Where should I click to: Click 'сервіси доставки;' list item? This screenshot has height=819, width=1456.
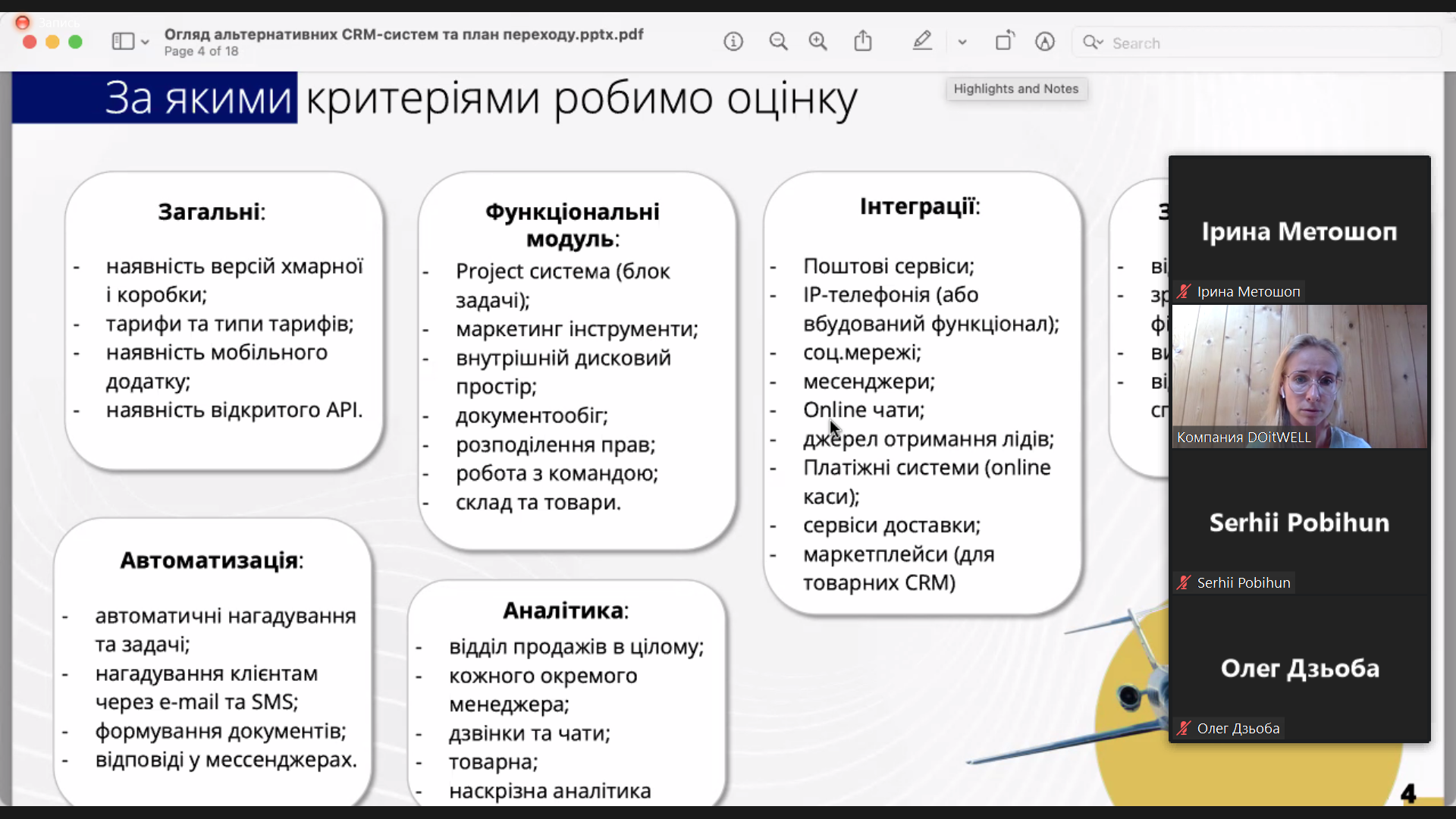tap(892, 526)
